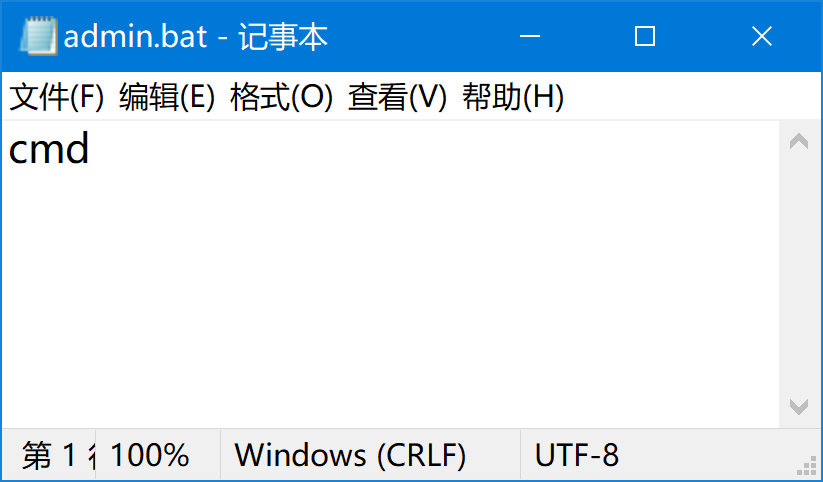Screen dimensions: 823x482
Task: Close the admin.bat Notepad window
Action: tap(762, 36)
